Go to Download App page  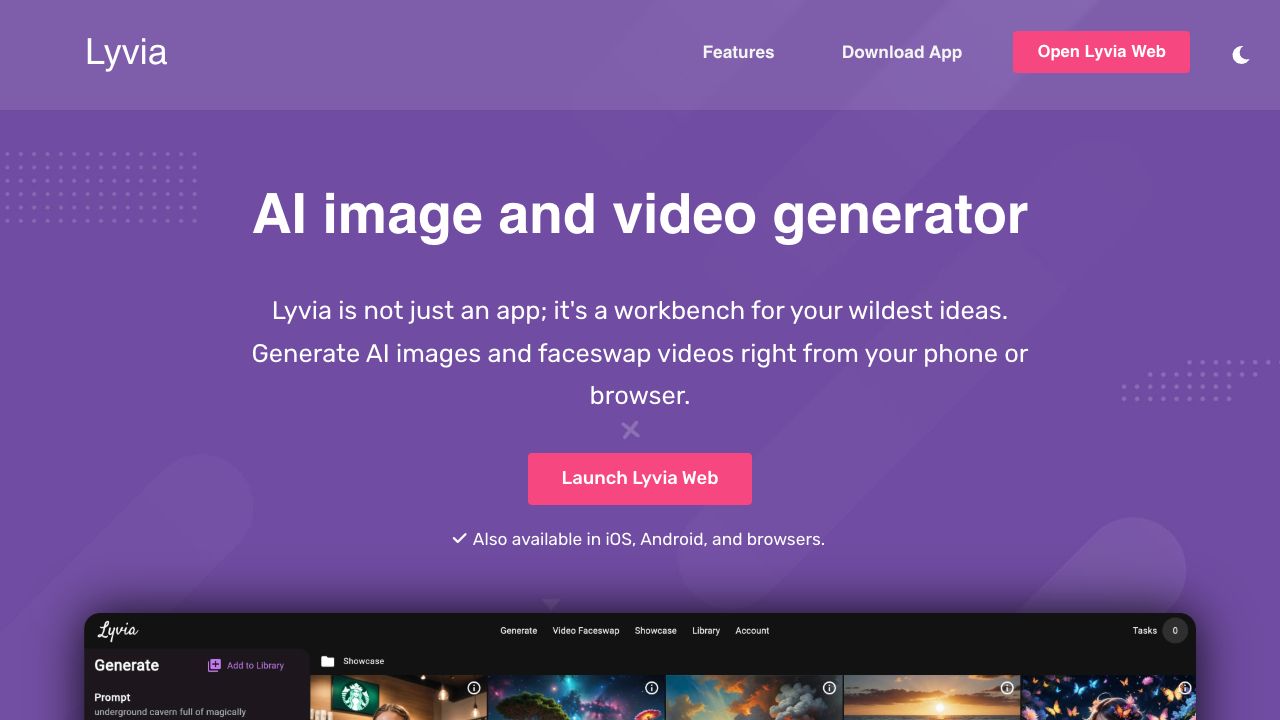(x=901, y=52)
